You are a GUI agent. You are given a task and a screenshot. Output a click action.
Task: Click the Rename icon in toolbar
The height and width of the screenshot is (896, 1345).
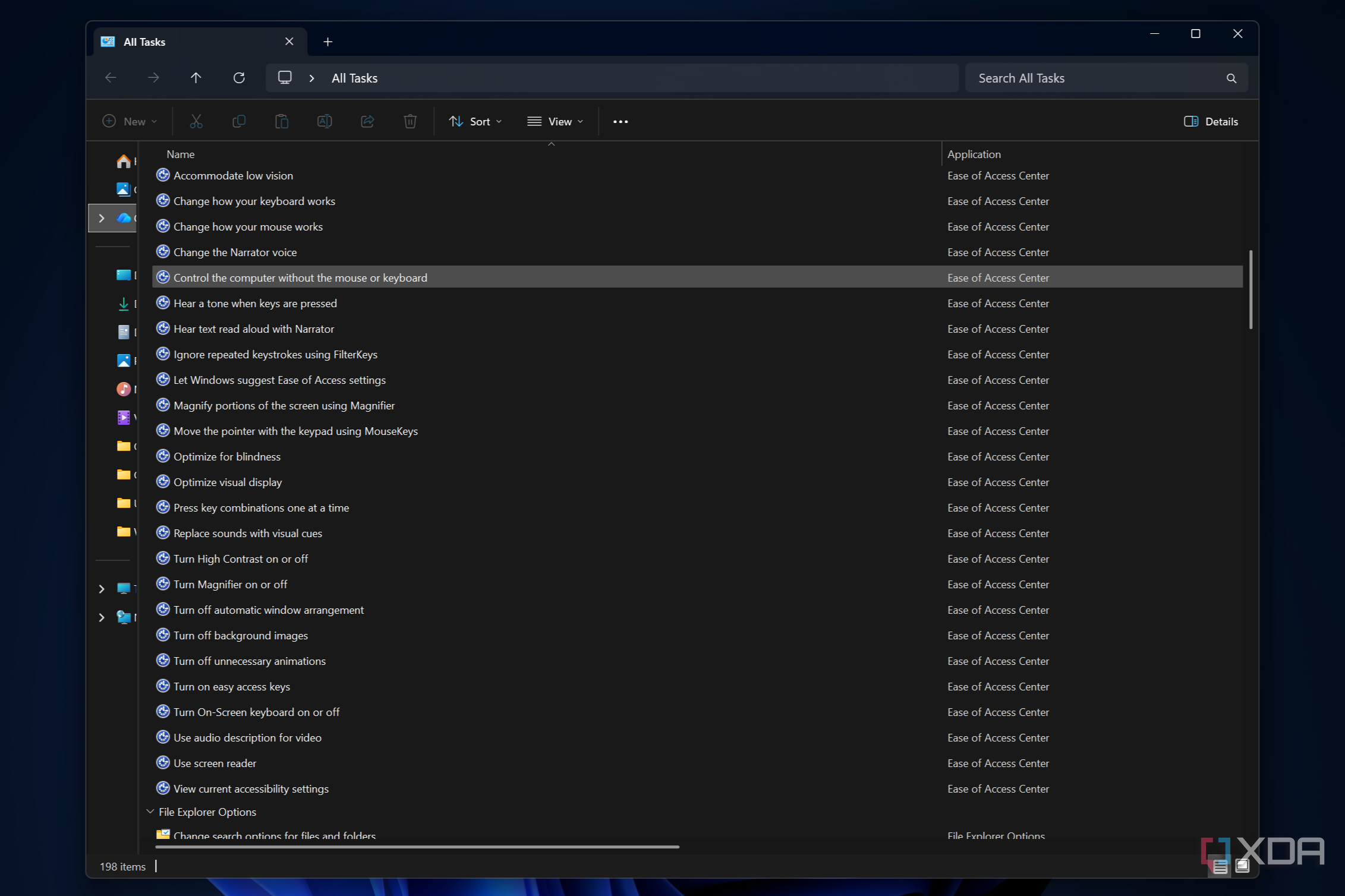tap(325, 121)
